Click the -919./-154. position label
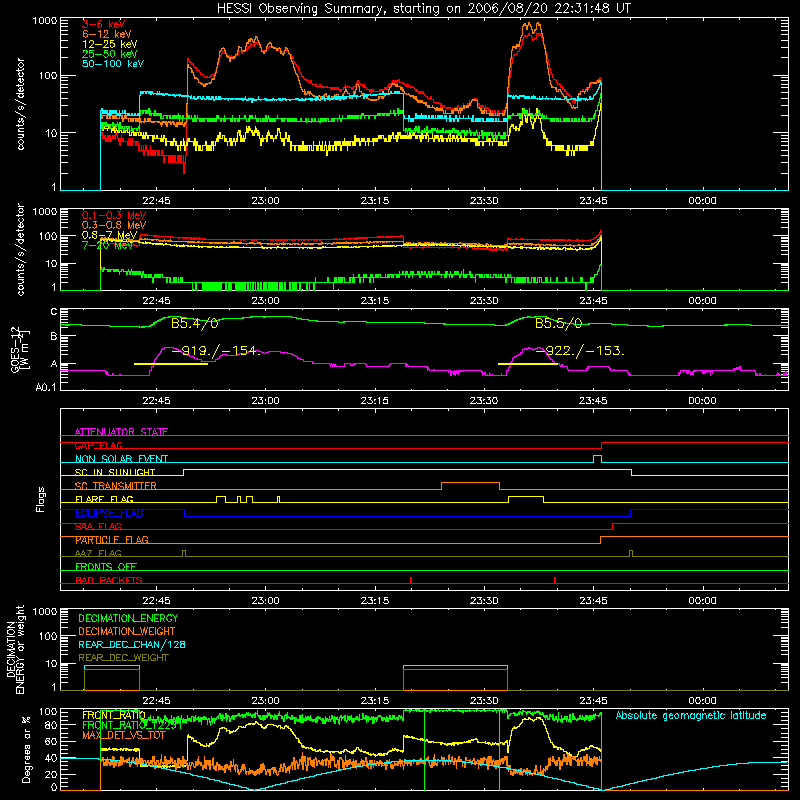 pos(217,351)
